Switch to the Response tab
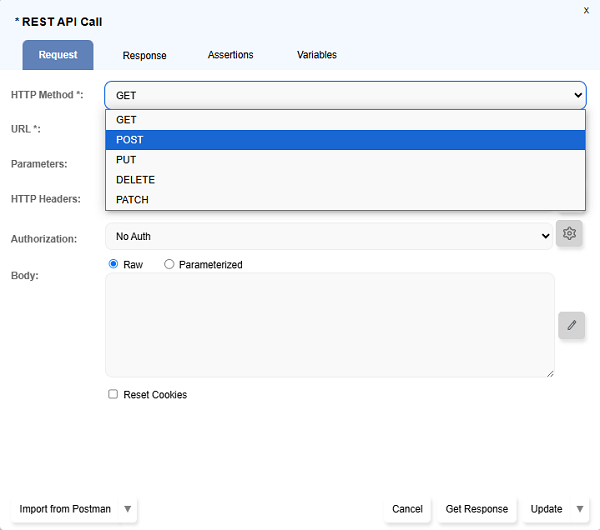600x530 pixels. (x=144, y=56)
